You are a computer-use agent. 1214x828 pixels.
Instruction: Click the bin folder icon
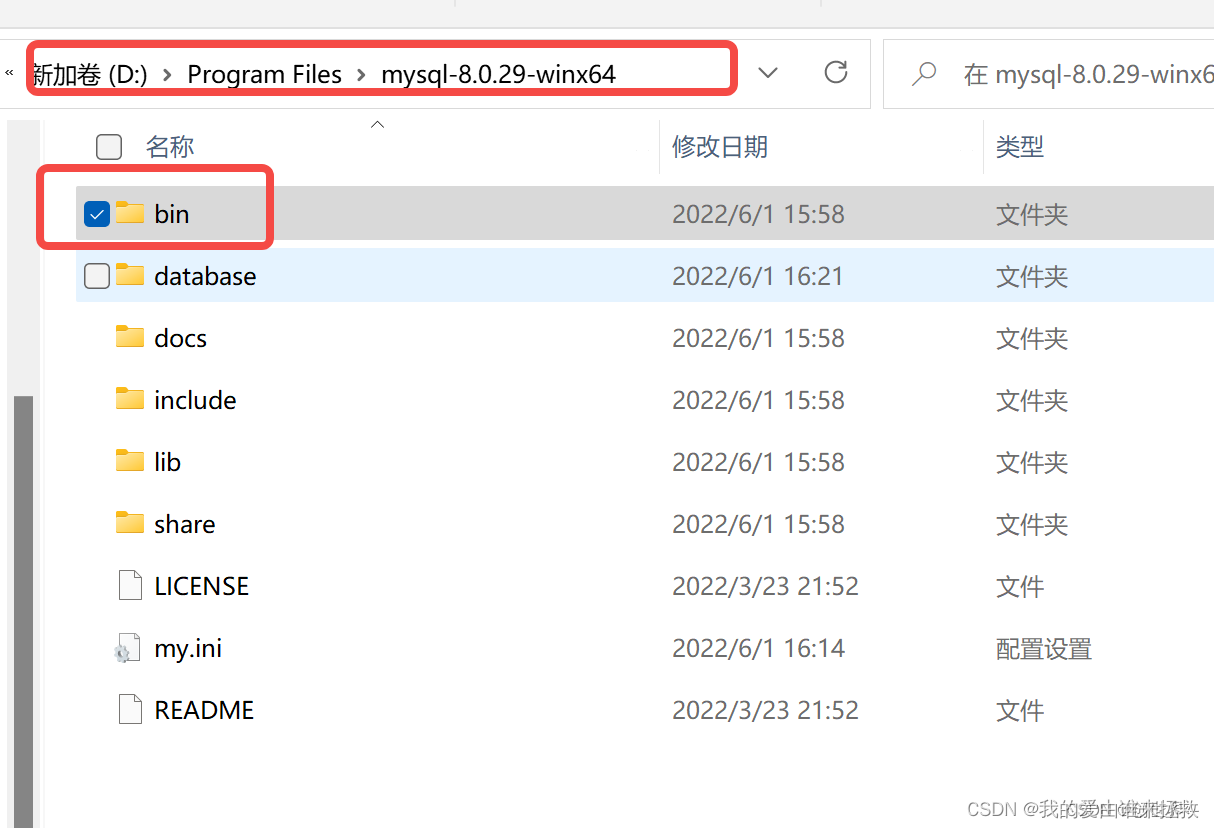130,213
